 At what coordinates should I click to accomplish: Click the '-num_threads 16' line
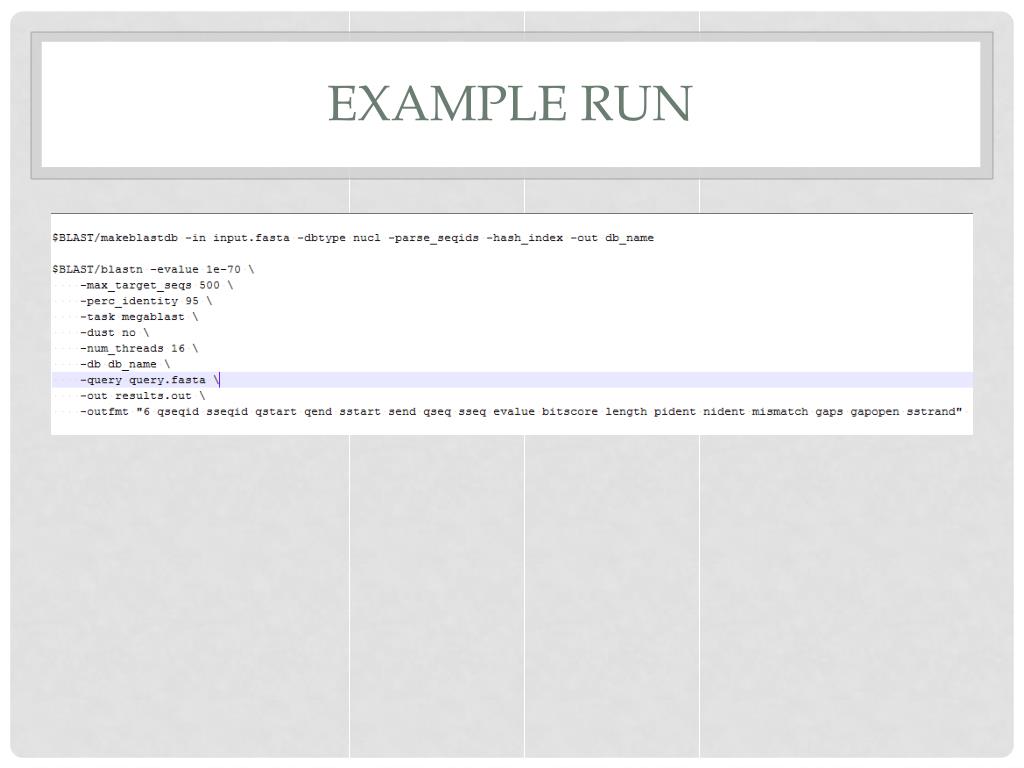click(138, 348)
